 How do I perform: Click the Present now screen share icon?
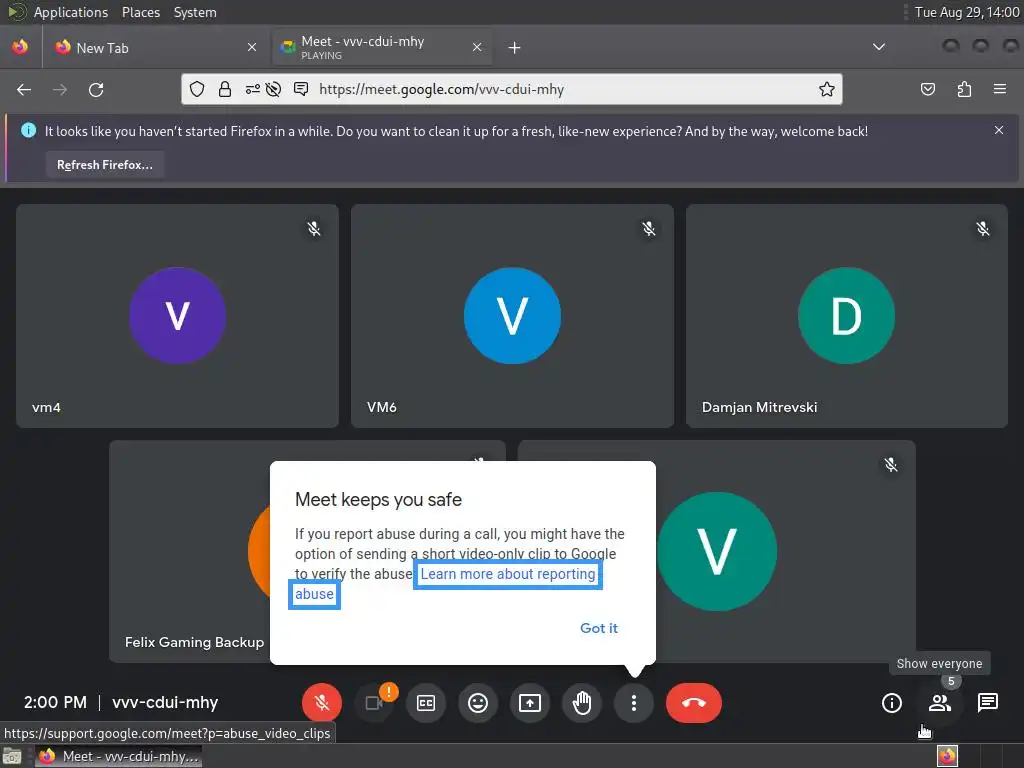(530, 703)
